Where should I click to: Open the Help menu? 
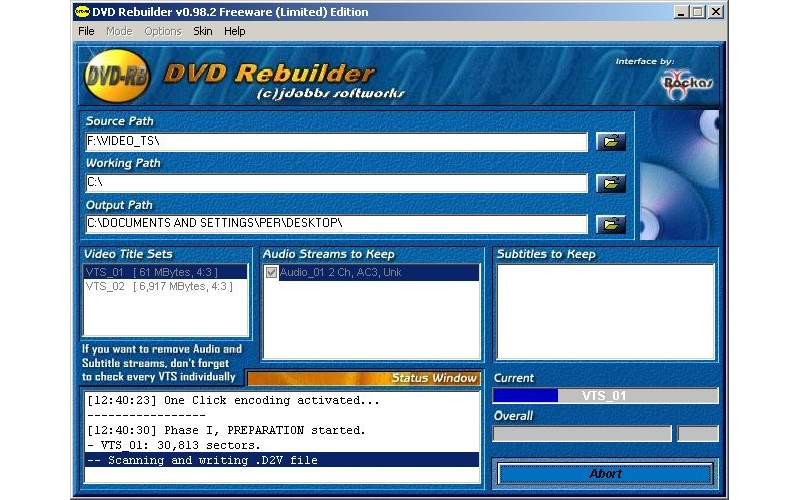tap(235, 31)
